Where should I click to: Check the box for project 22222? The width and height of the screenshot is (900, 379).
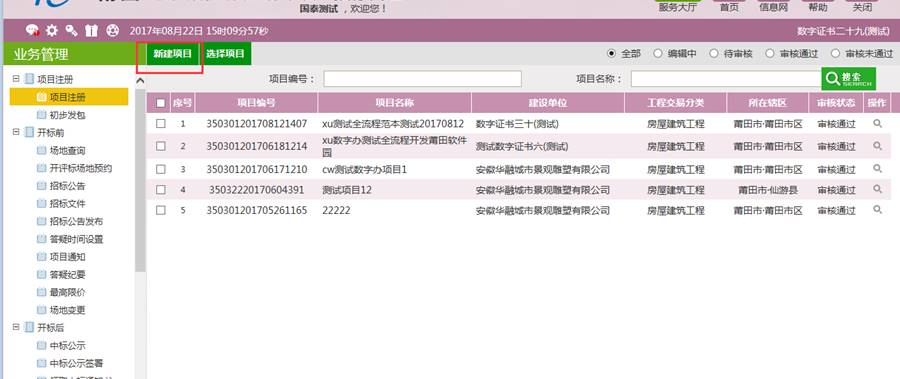point(161,210)
